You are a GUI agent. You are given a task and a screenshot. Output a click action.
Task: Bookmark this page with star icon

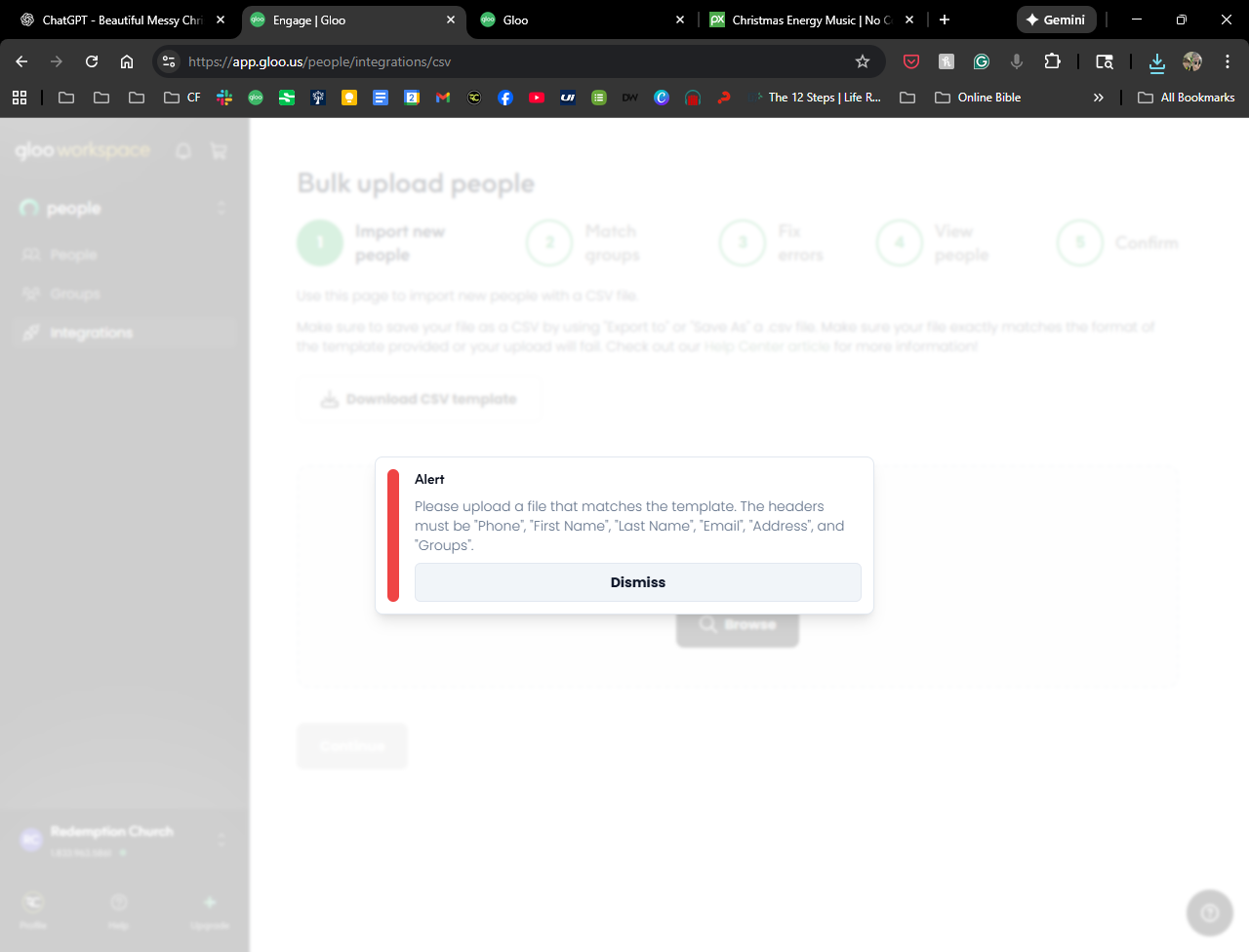click(x=863, y=61)
